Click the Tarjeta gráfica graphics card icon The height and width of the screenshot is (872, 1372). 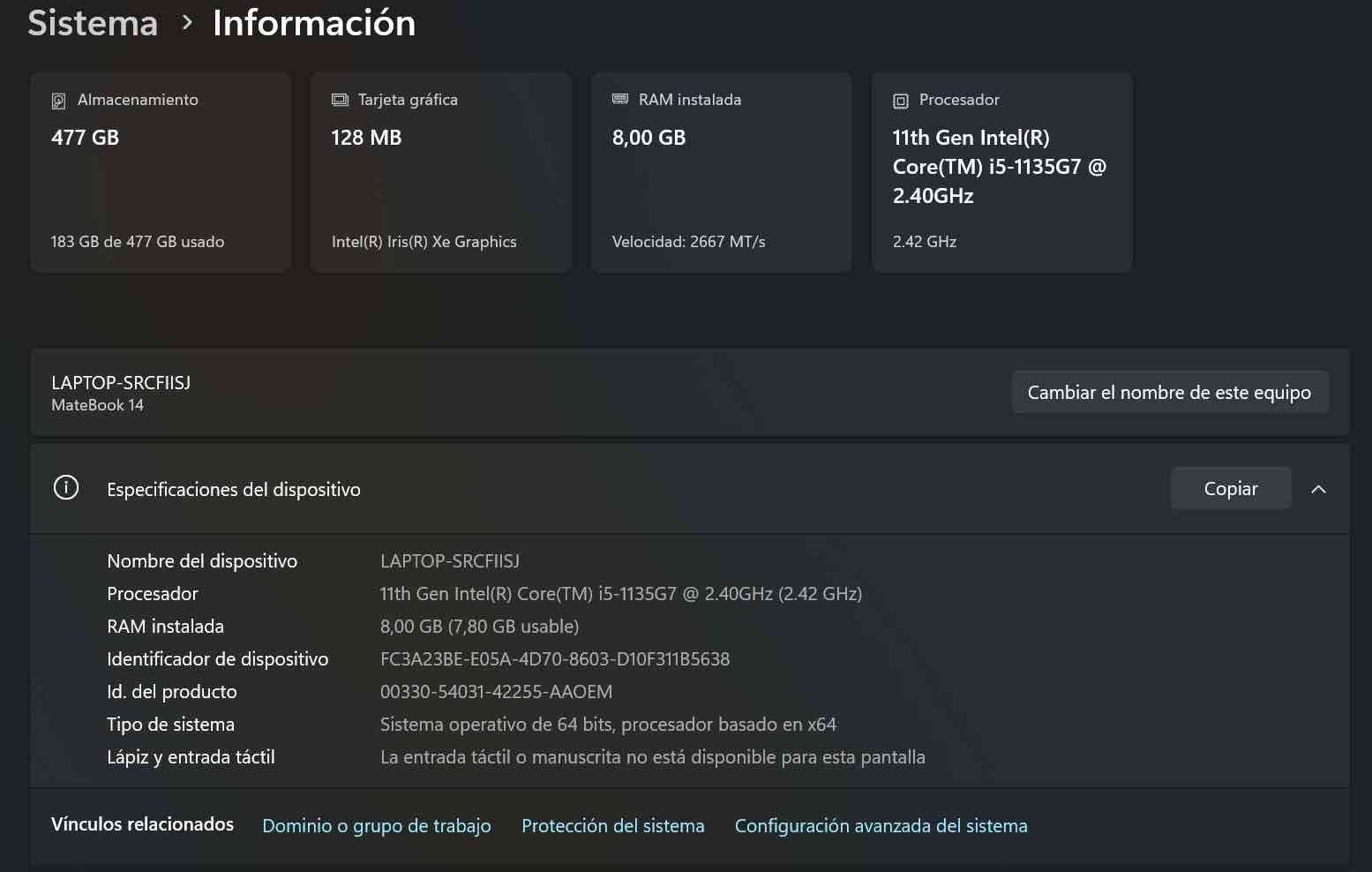pyautogui.click(x=340, y=100)
